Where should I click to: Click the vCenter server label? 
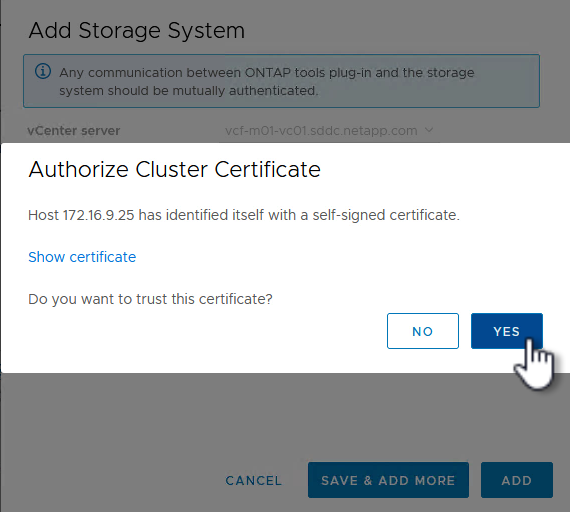(74, 131)
